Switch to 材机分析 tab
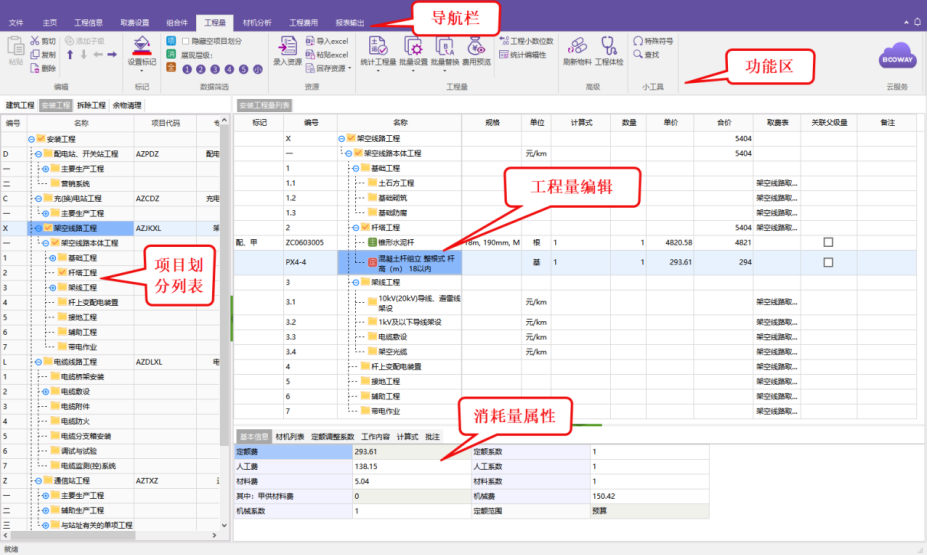This screenshot has width=928, height=555. 257,22
